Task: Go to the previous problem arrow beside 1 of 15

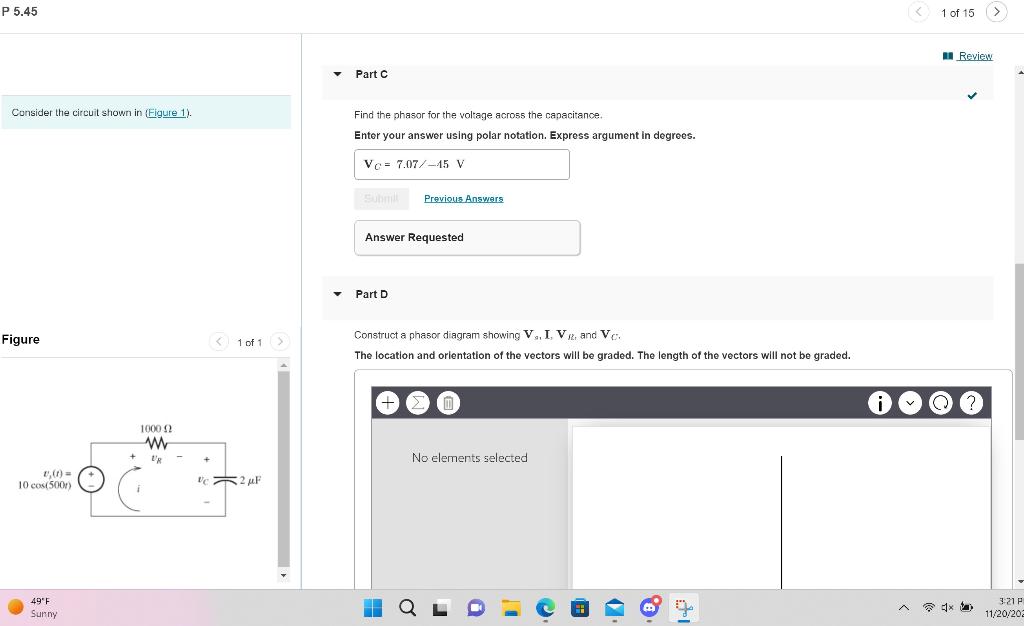Action: point(919,12)
